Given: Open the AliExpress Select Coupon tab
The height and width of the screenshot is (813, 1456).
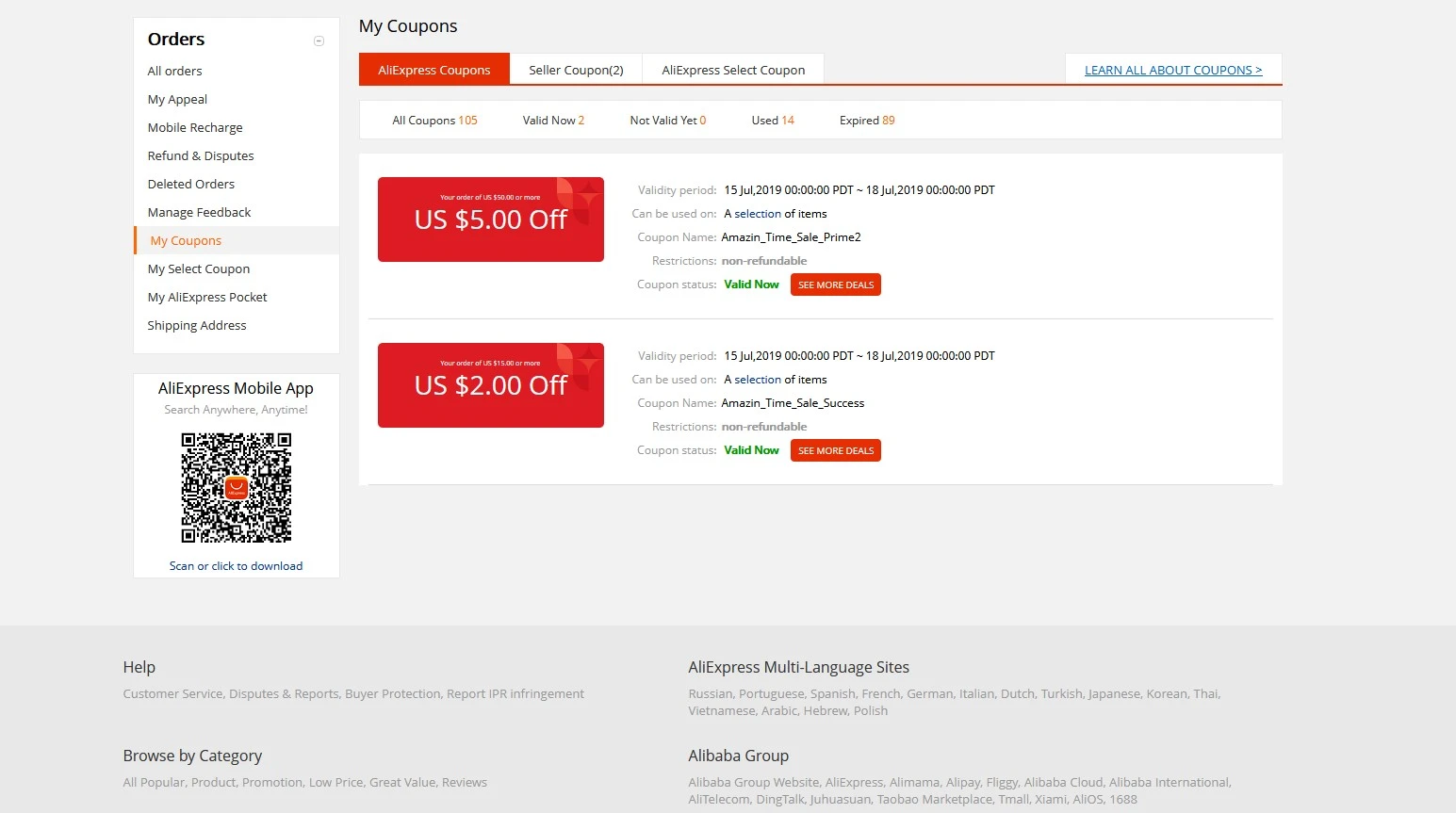Looking at the screenshot, I should [x=733, y=70].
